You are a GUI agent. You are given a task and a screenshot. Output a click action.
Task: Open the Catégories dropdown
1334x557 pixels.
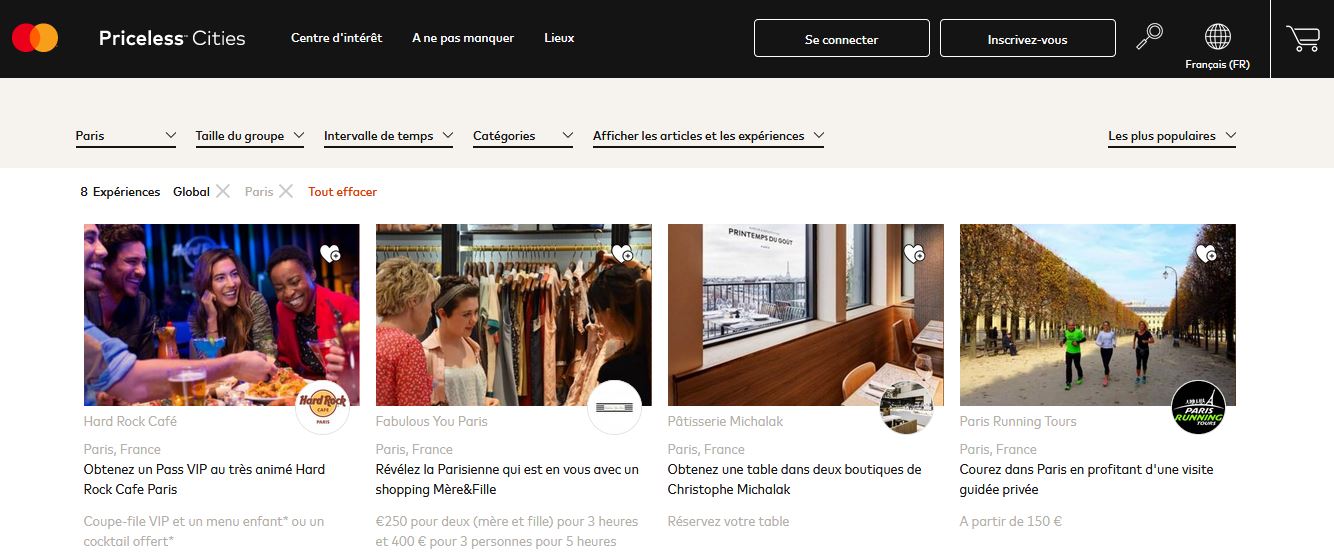(x=523, y=136)
